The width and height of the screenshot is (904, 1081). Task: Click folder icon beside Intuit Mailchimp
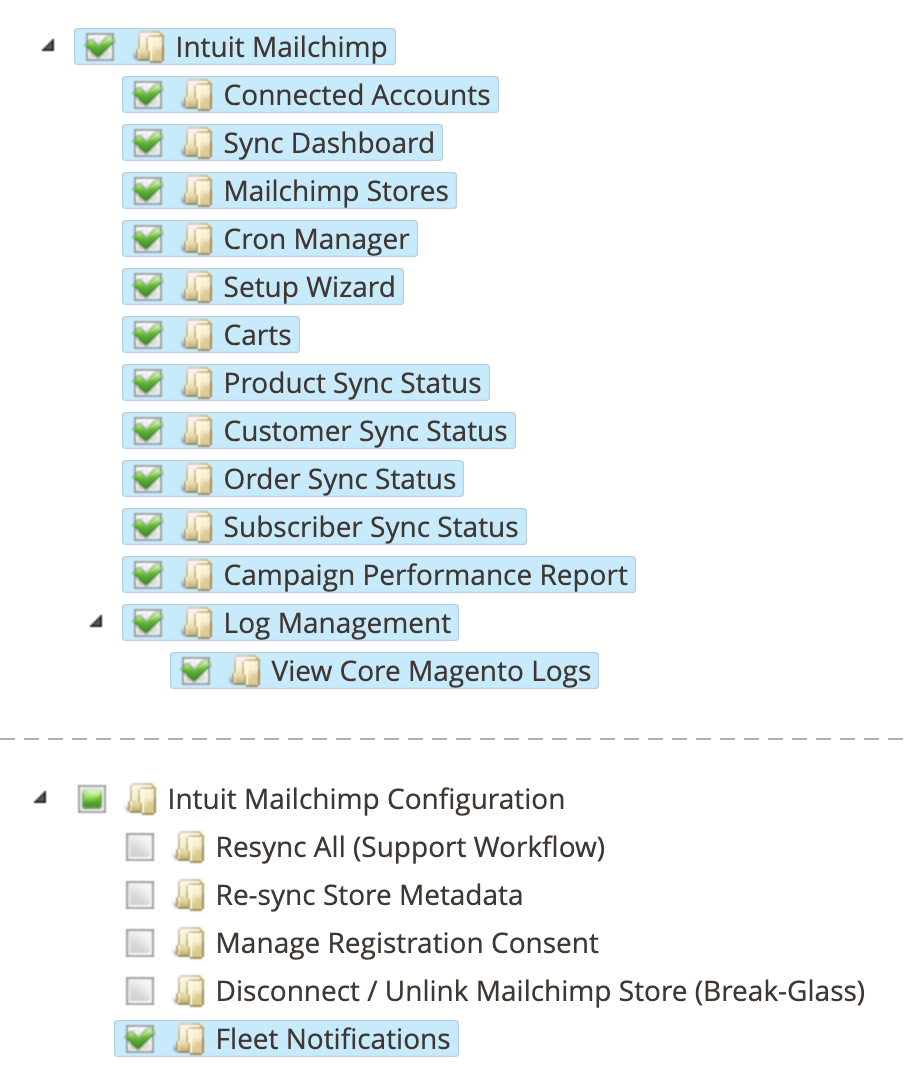pos(150,47)
